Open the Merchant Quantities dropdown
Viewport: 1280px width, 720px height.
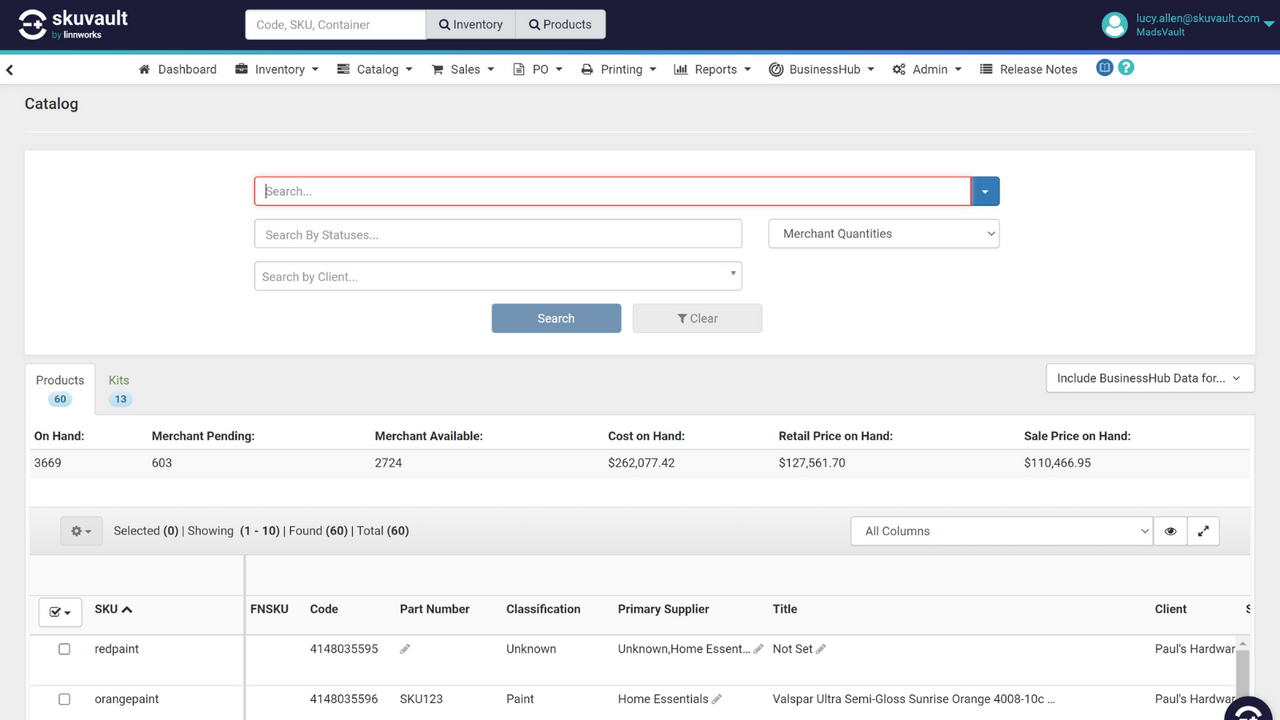pyautogui.click(x=883, y=233)
